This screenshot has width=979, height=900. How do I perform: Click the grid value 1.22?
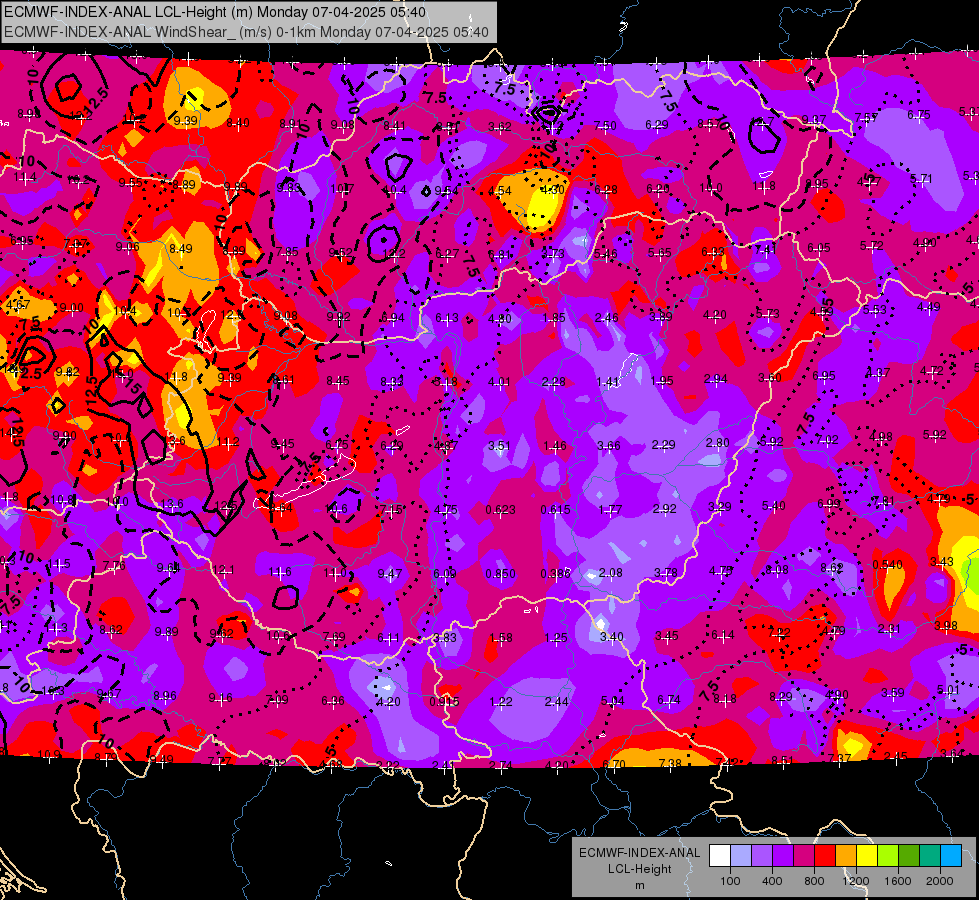[x=501, y=702]
